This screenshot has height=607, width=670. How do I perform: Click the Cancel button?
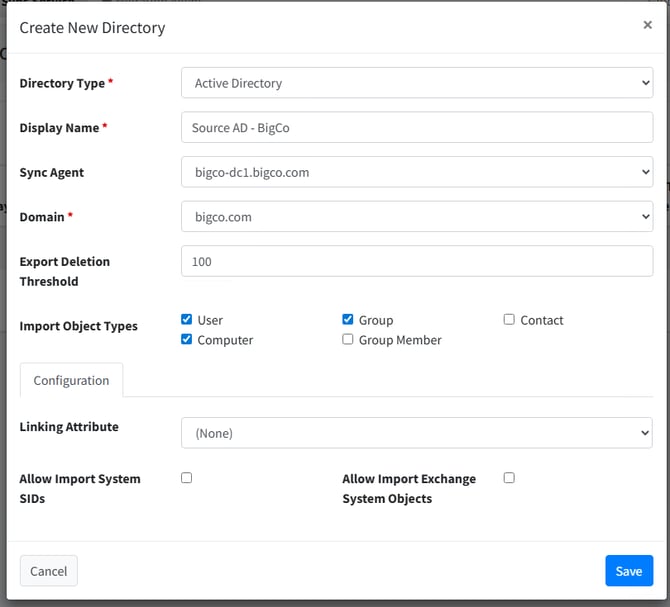tap(49, 571)
